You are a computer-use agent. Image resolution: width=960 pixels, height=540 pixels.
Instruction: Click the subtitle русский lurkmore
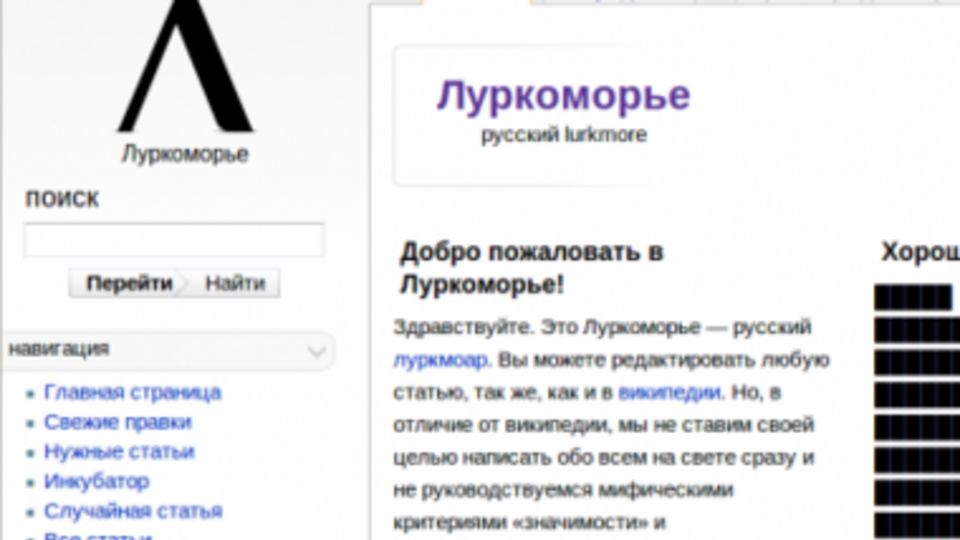click(564, 135)
